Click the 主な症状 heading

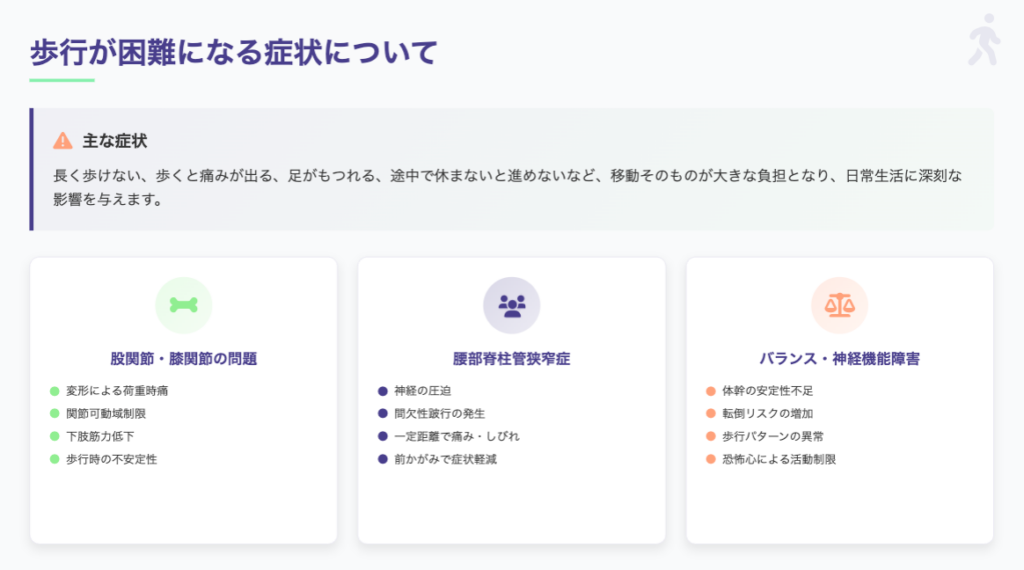pos(115,141)
